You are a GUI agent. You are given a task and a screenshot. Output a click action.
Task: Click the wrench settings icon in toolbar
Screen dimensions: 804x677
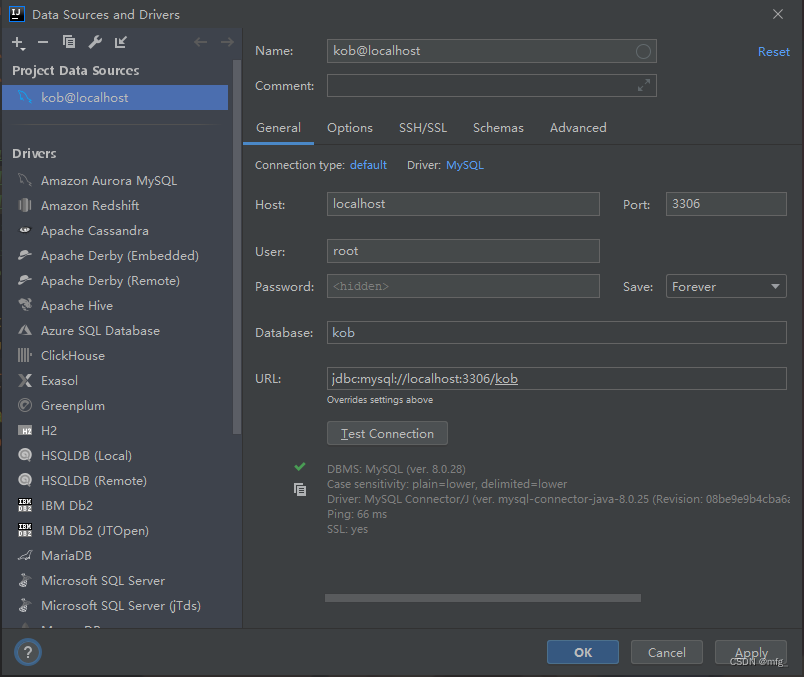click(95, 42)
